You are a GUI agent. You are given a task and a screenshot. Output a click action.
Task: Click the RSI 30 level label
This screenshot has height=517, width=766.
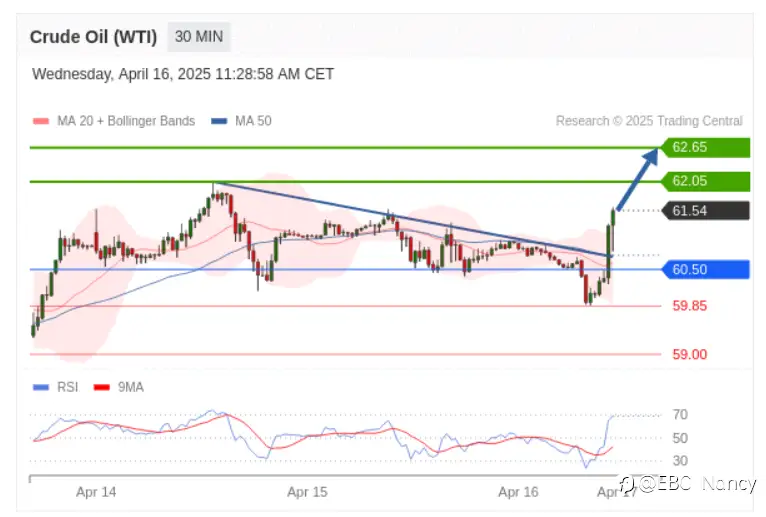point(680,461)
